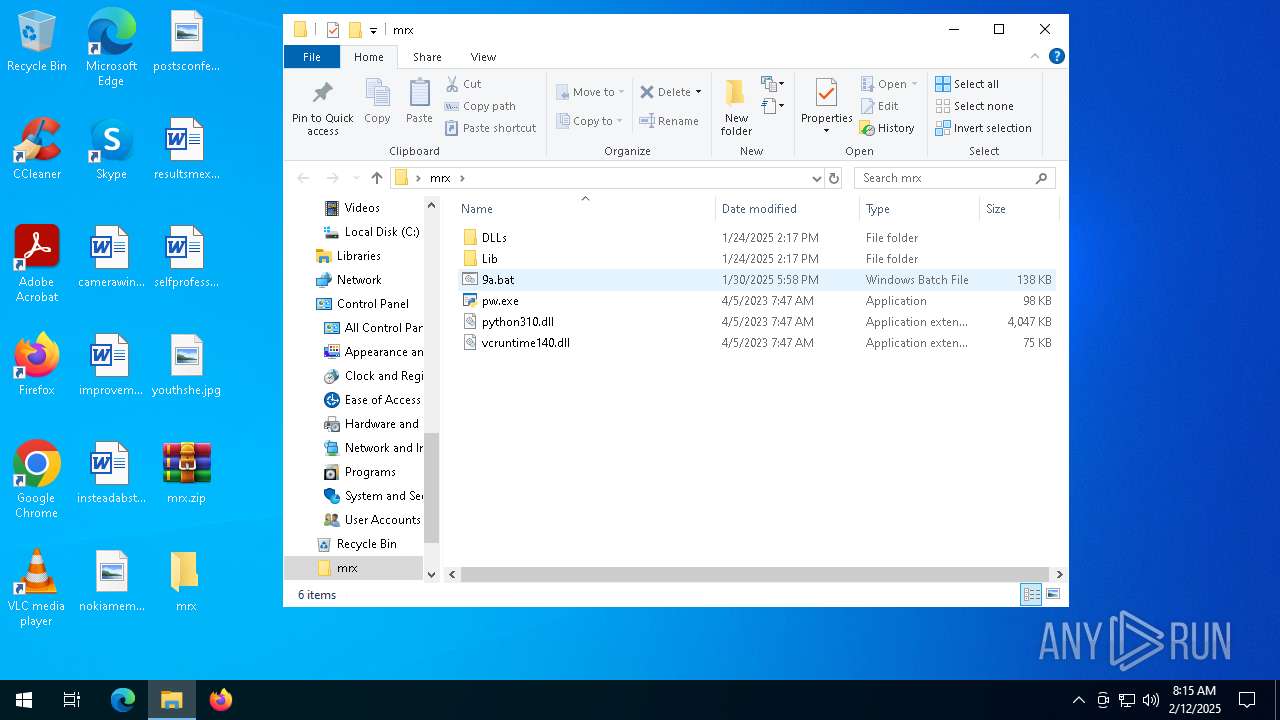The height and width of the screenshot is (720, 1280).
Task: Select vcruntime140.dll file
Action: click(x=756, y=343)
